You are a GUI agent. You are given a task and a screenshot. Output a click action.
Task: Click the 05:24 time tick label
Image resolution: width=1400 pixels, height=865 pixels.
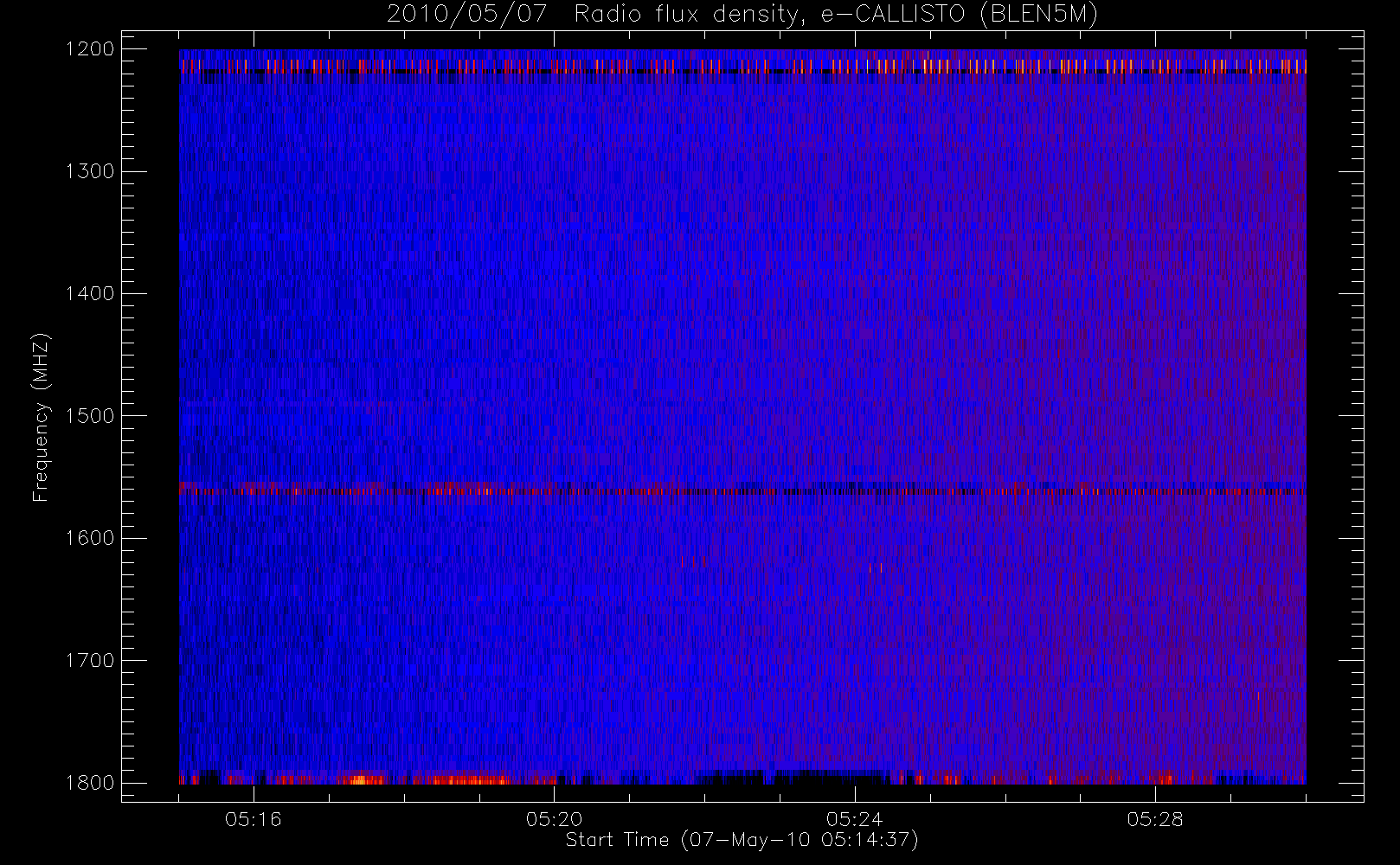855,819
